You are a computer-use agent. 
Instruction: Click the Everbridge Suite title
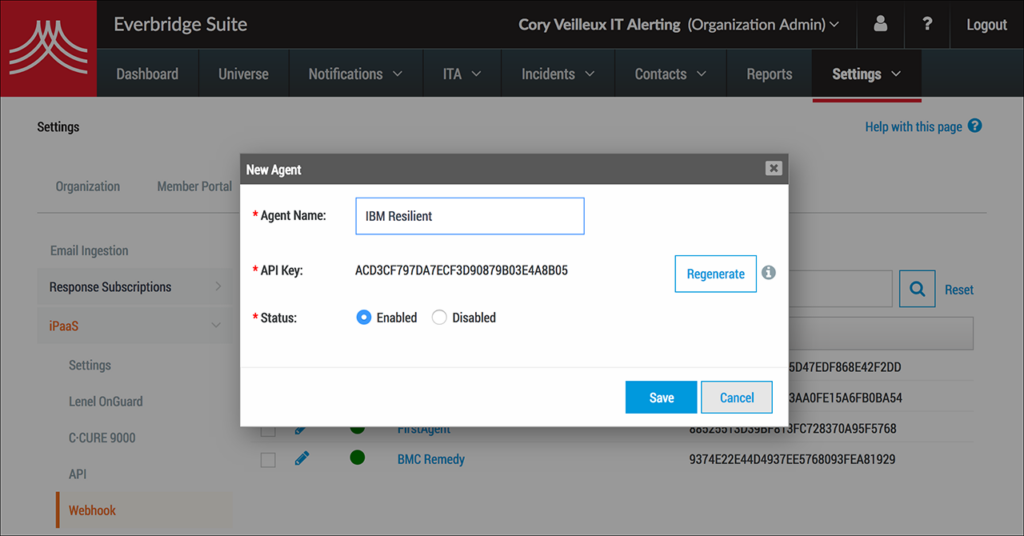[180, 24]
